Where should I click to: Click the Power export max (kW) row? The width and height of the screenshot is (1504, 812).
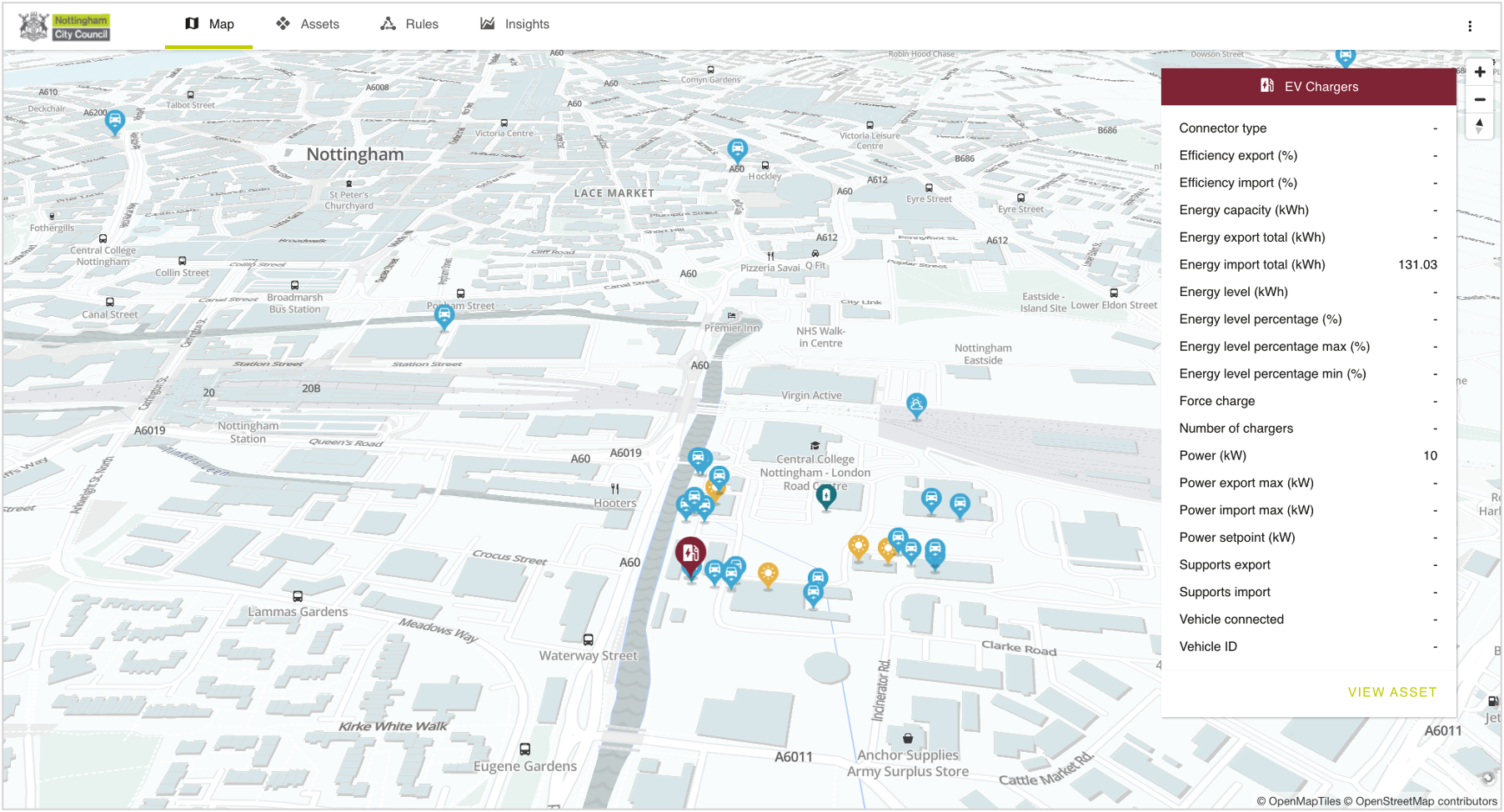tap(1308, 484)
